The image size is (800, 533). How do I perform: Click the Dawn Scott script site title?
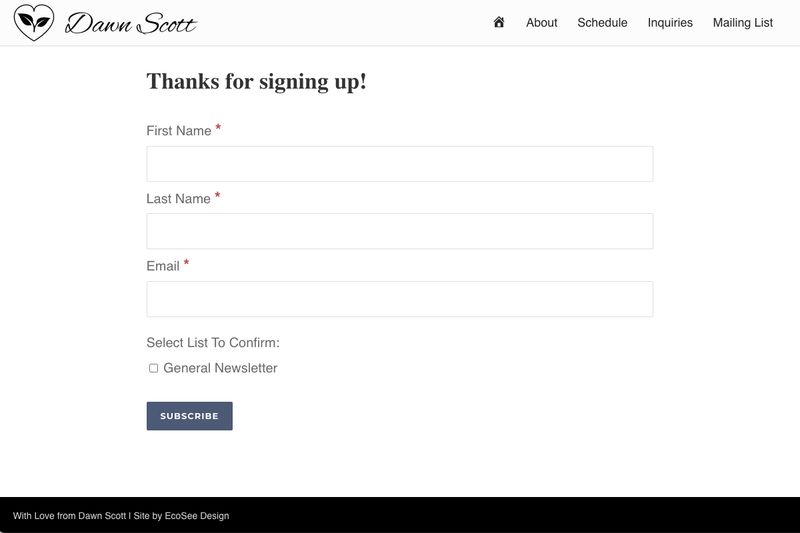(131, 24)
